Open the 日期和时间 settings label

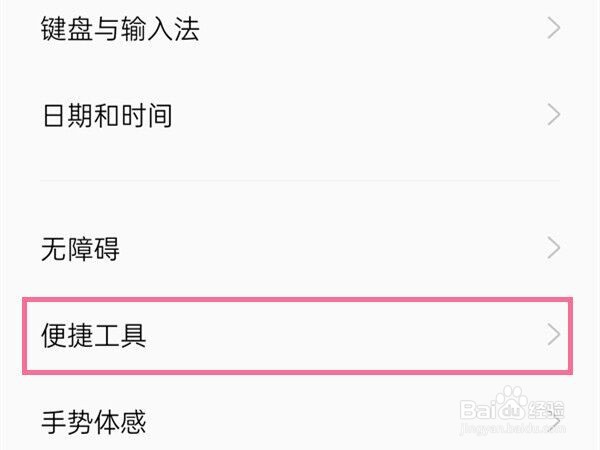[x=107, y=115]
